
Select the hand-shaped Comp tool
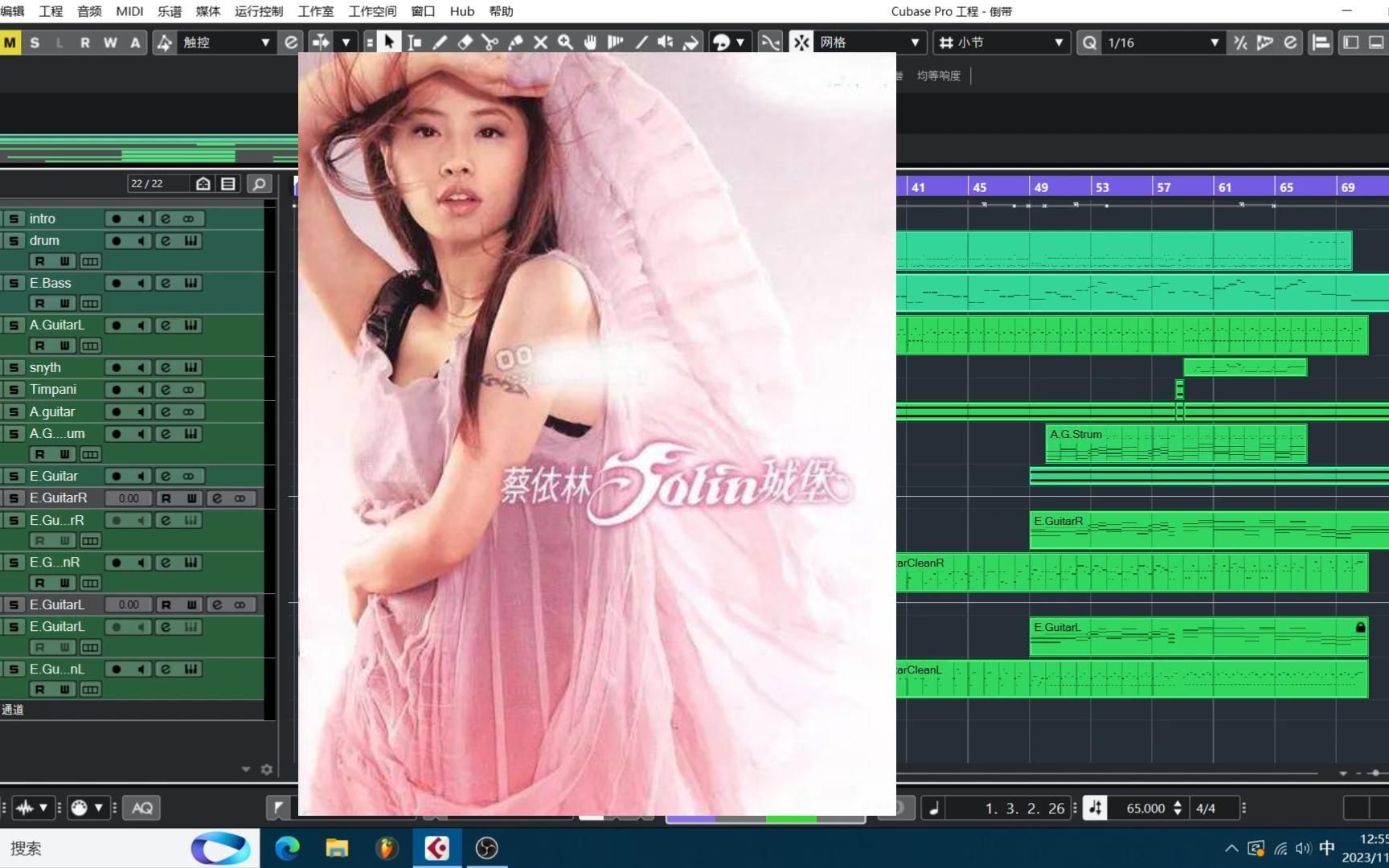pyautogui.click(x=590, y=43)
